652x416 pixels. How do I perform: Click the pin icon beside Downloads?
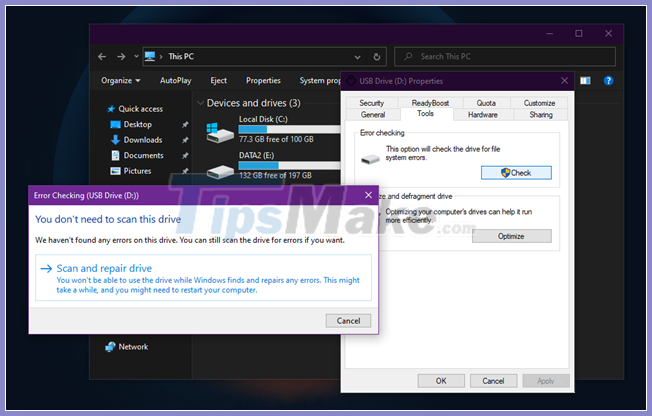[x=185, y=140]
